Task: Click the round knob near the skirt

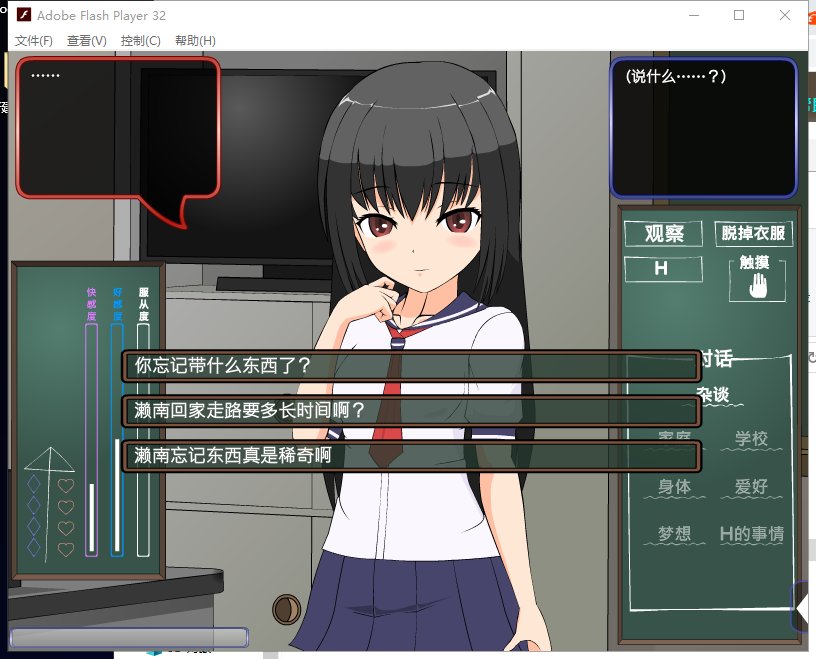Action: 287,610
